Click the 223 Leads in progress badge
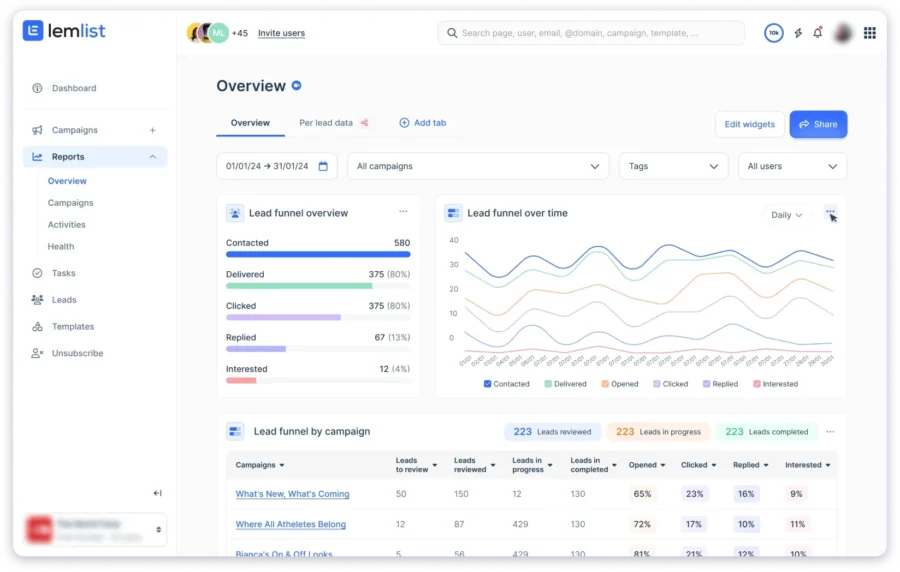The height and width of the screenshot is (572, 900). coord(658,432)
